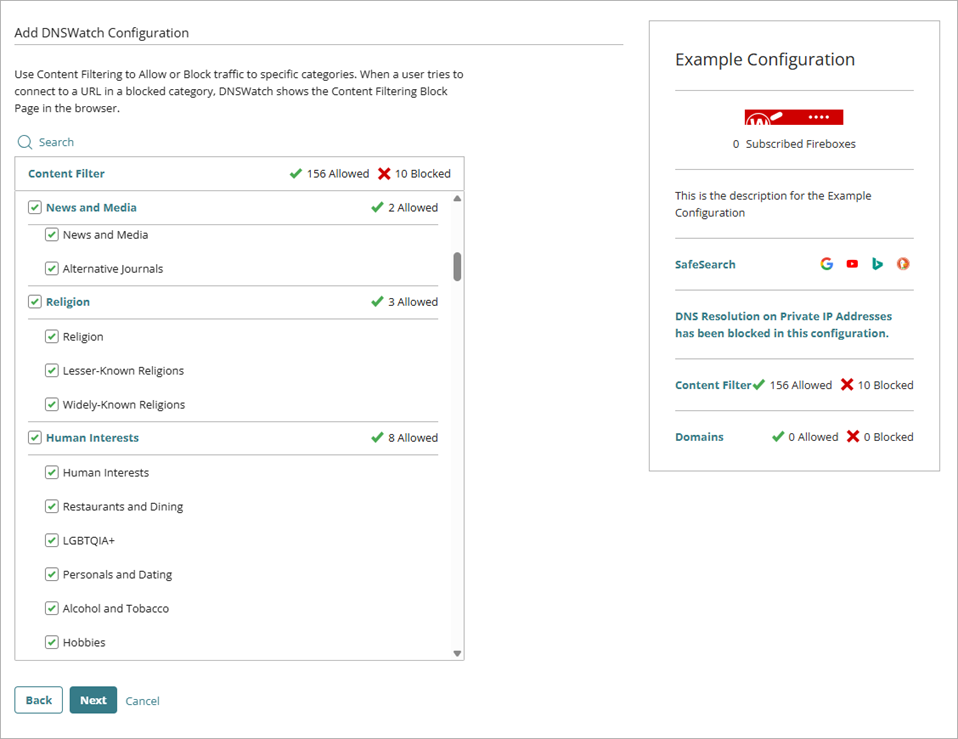Click the category list scrollbar thumb
958x739 pixels.
[457, 266]
